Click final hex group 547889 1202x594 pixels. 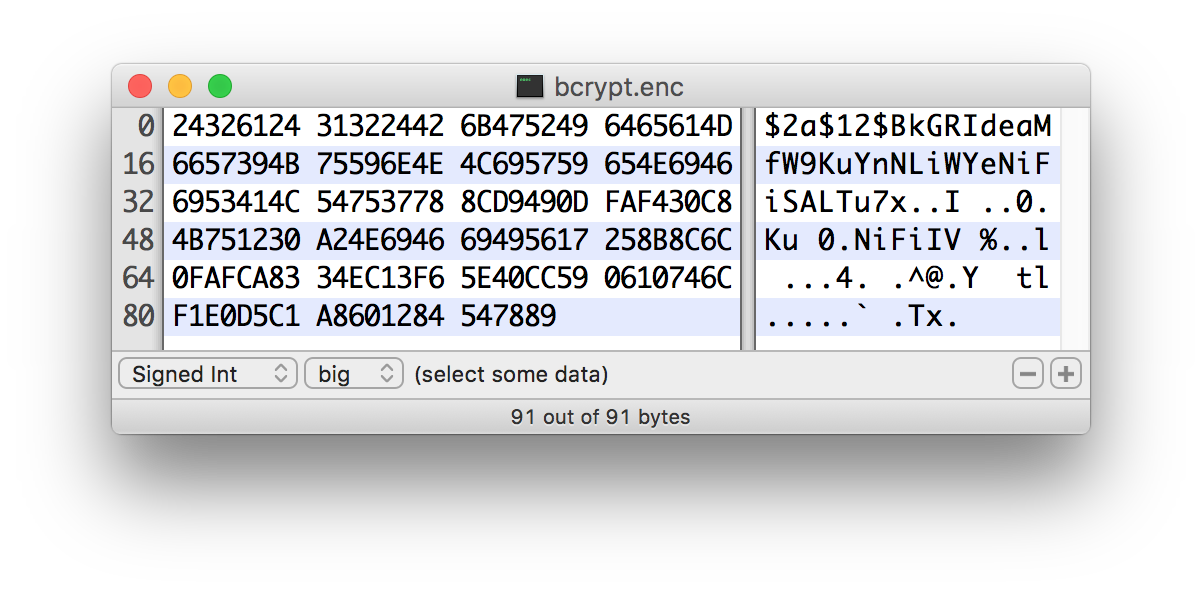point(508,317)
